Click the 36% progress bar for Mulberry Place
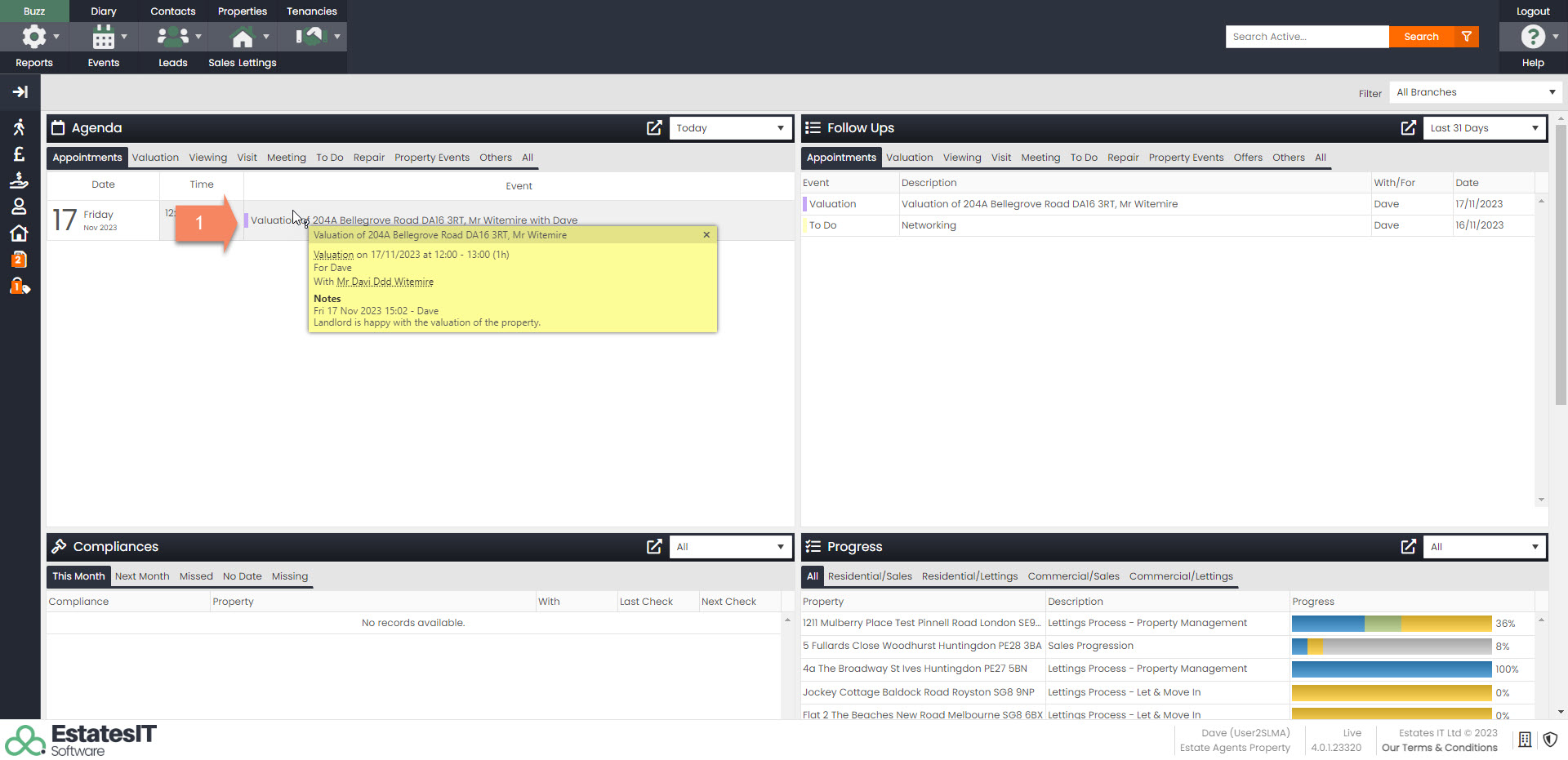 click(x=1391, y=624)
